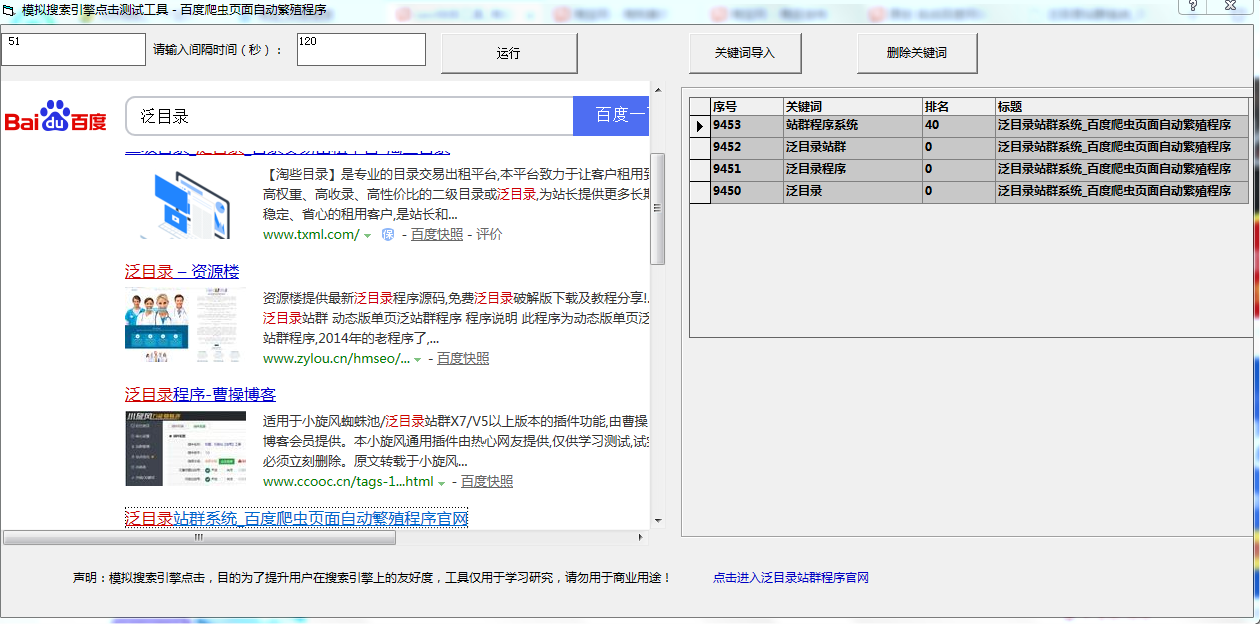Click the 关键词 column header

(852, 106)
